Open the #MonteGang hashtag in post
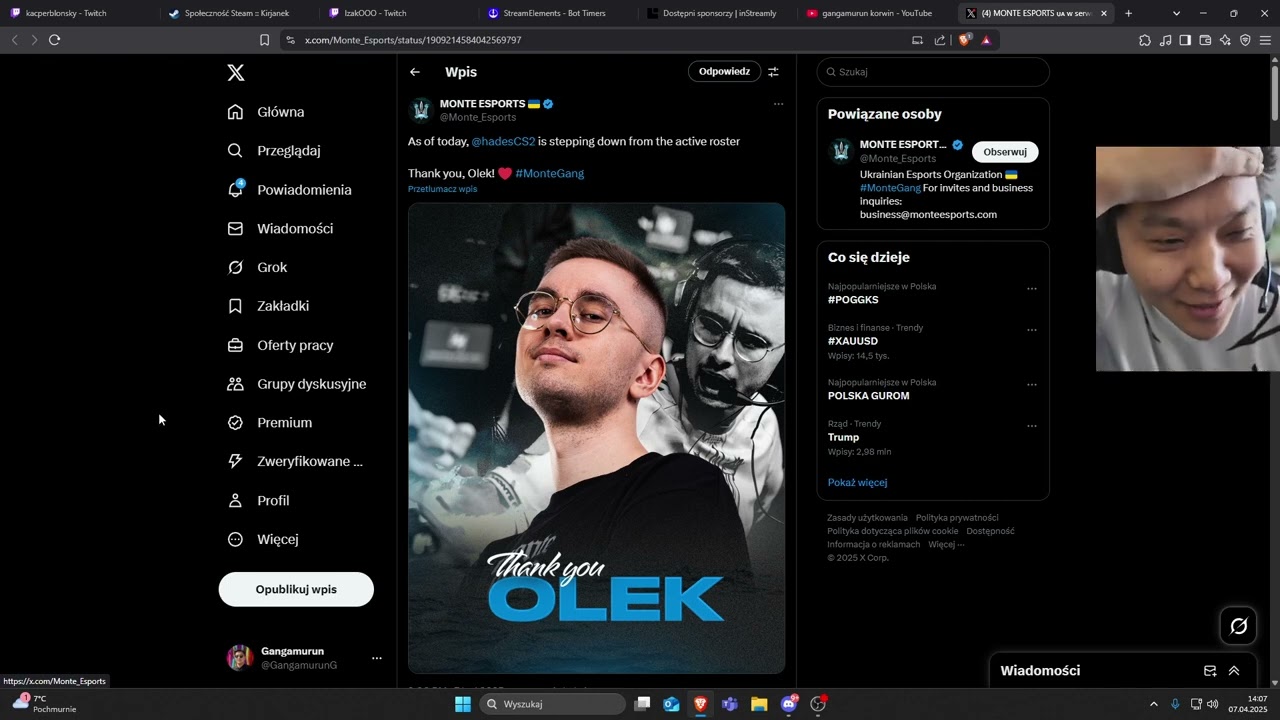1280x720 pixels. click(x=550, y=173)
